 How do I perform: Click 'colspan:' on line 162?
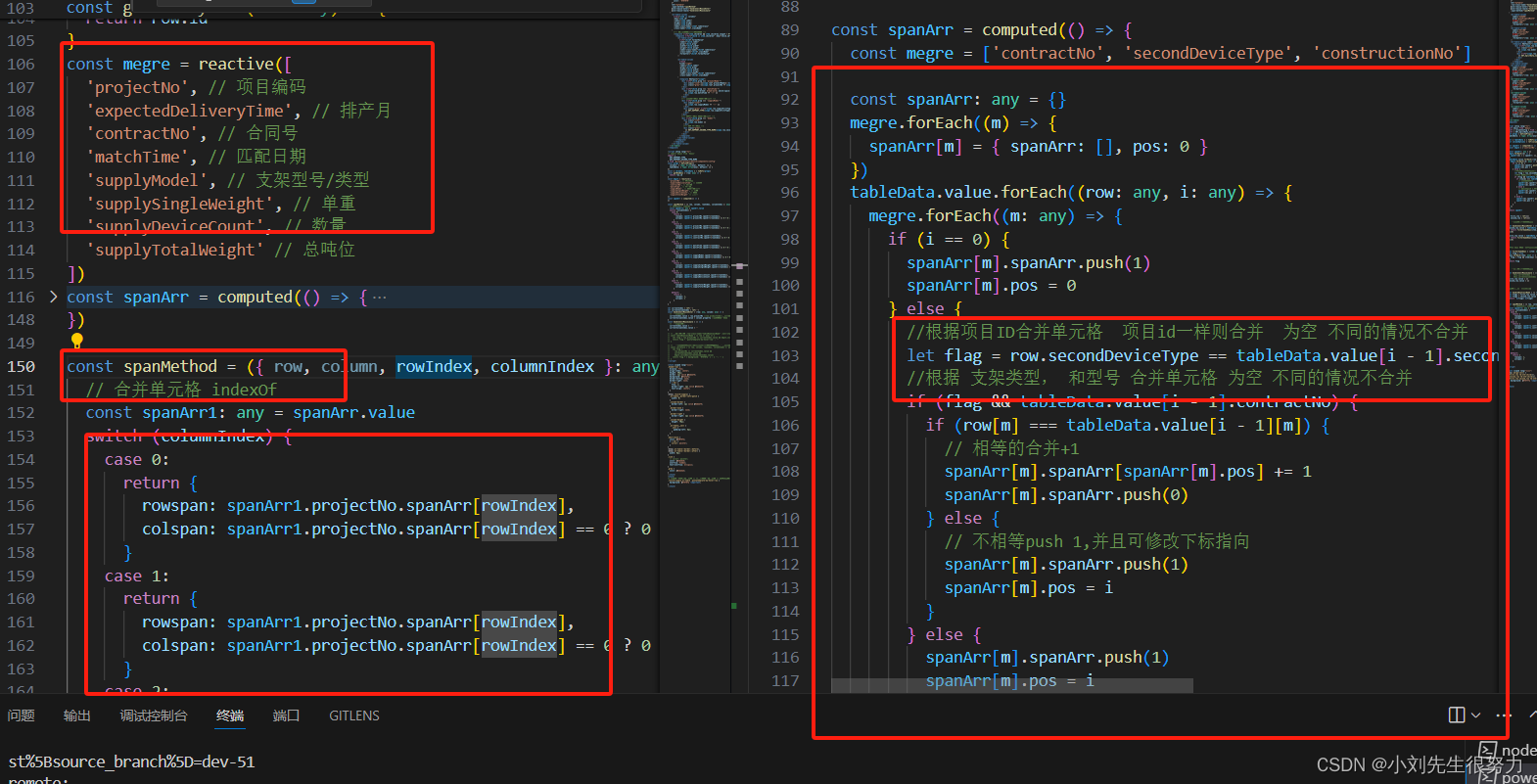tap(179, 645)
